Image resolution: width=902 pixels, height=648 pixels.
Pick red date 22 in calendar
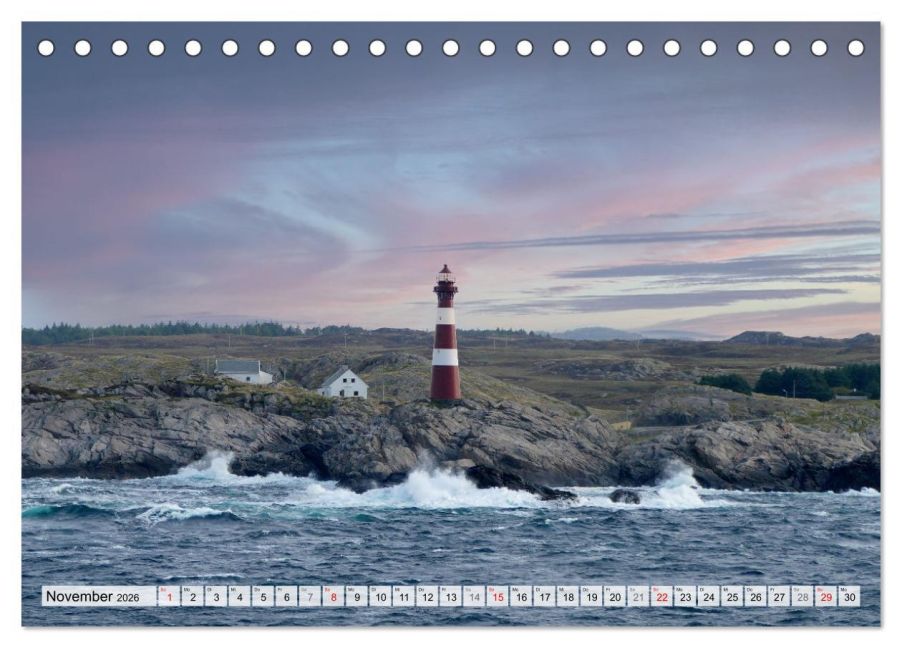click(x=662, y=596)
